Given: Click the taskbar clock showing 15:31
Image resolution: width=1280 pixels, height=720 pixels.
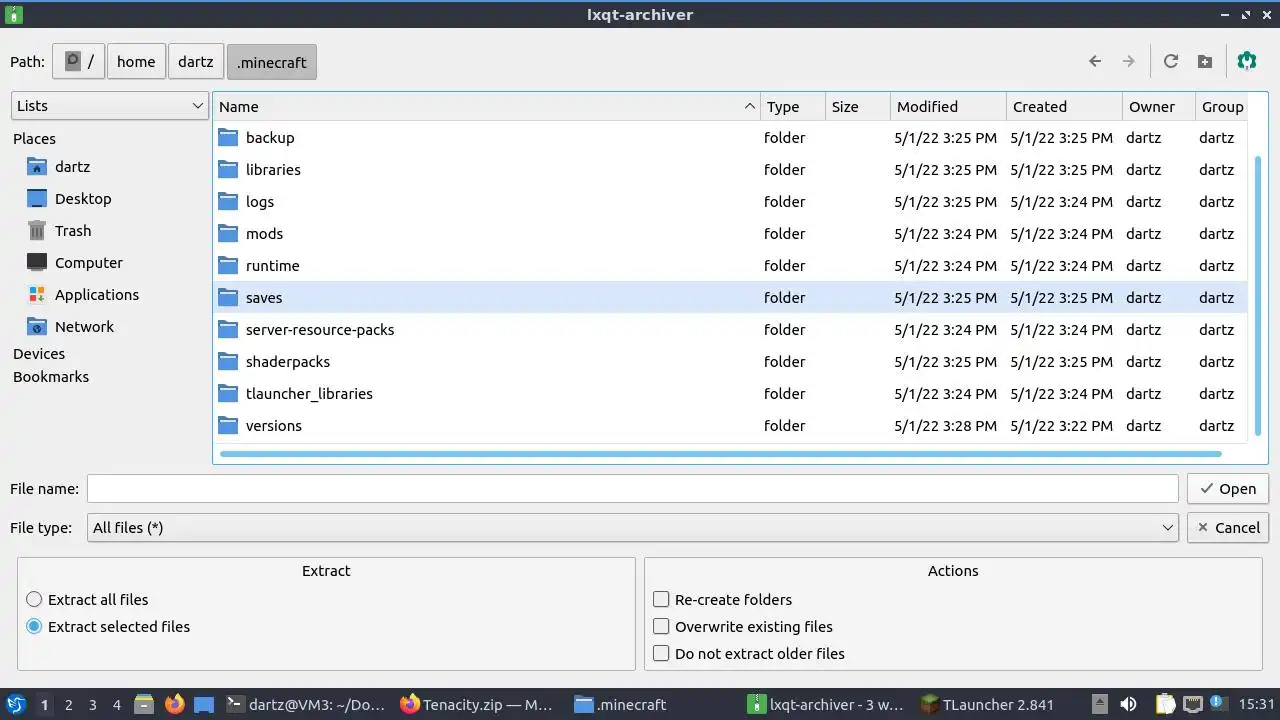Looking at the screenshot, I should coord(1259,705).
